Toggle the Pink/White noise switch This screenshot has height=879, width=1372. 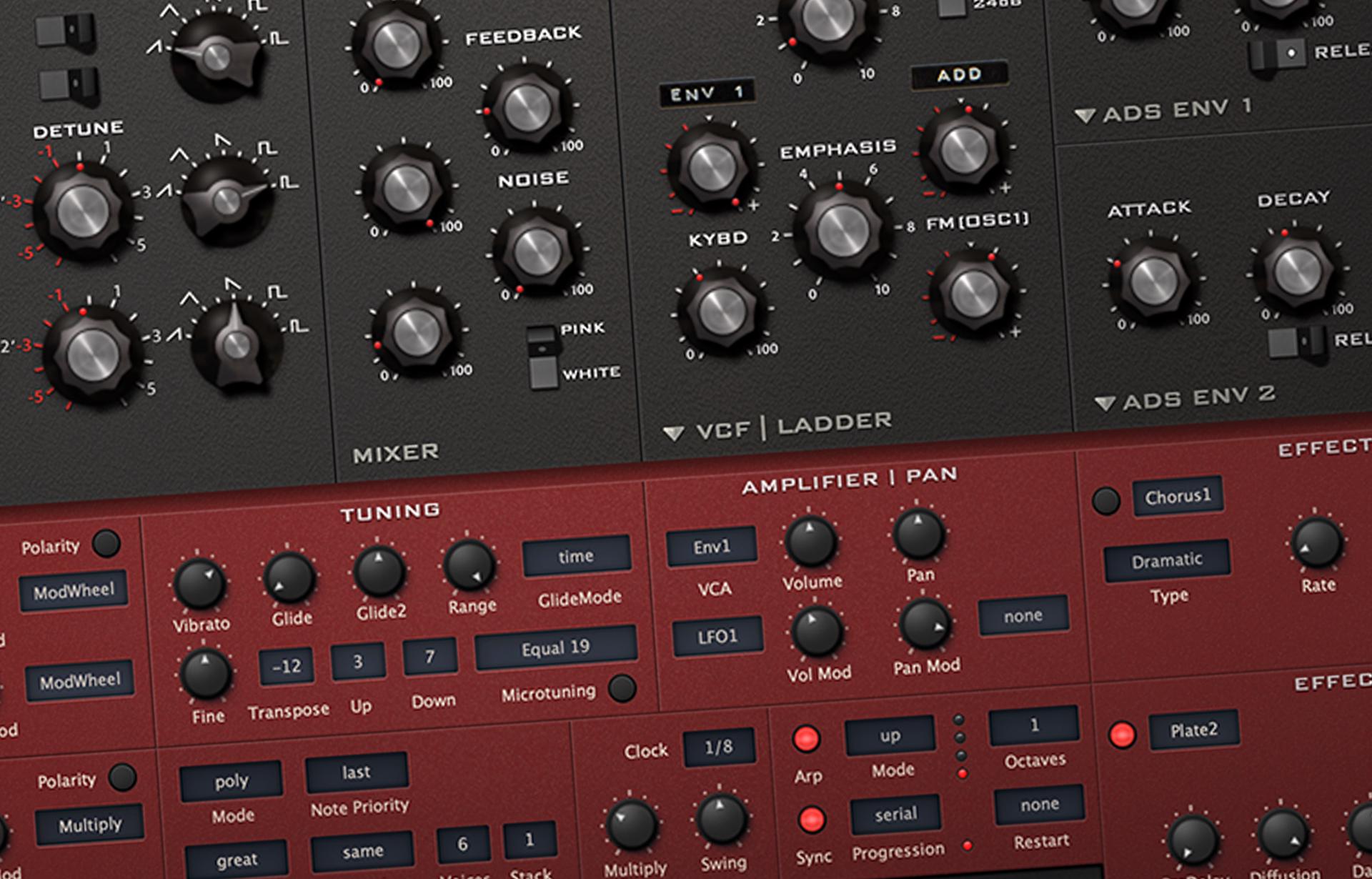tap(542, 357)
